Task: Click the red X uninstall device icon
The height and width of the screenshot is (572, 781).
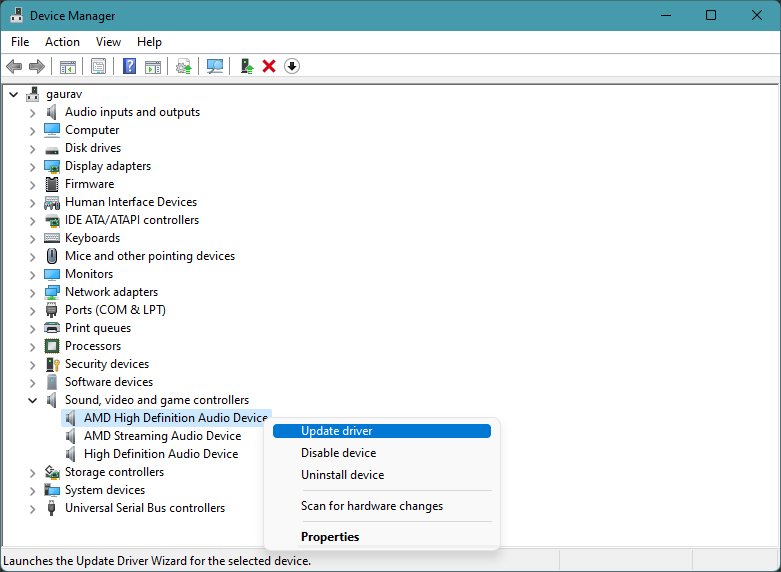Action: pos(269,66)
